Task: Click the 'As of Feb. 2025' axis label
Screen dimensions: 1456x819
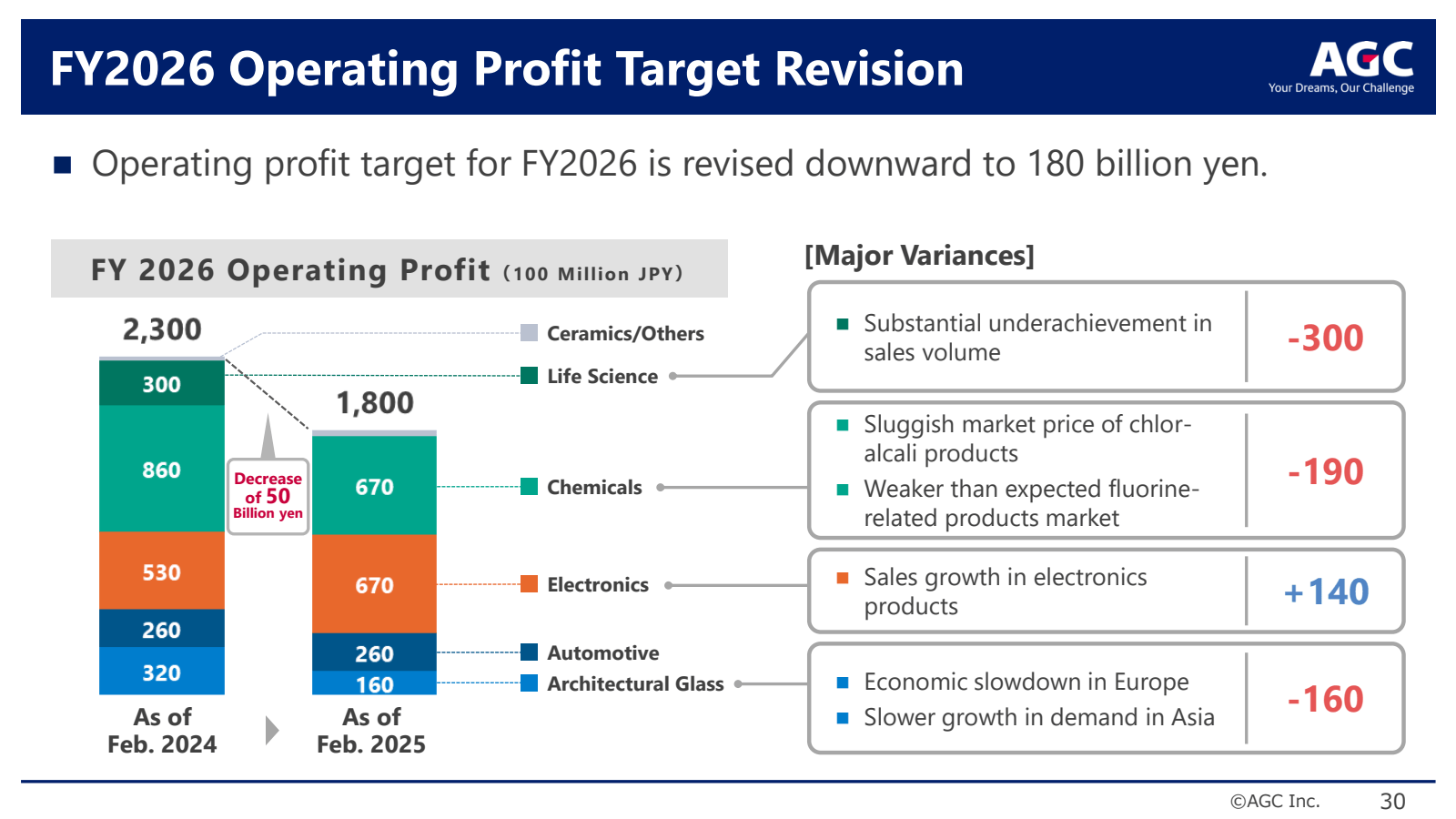Action: (371, 731)
